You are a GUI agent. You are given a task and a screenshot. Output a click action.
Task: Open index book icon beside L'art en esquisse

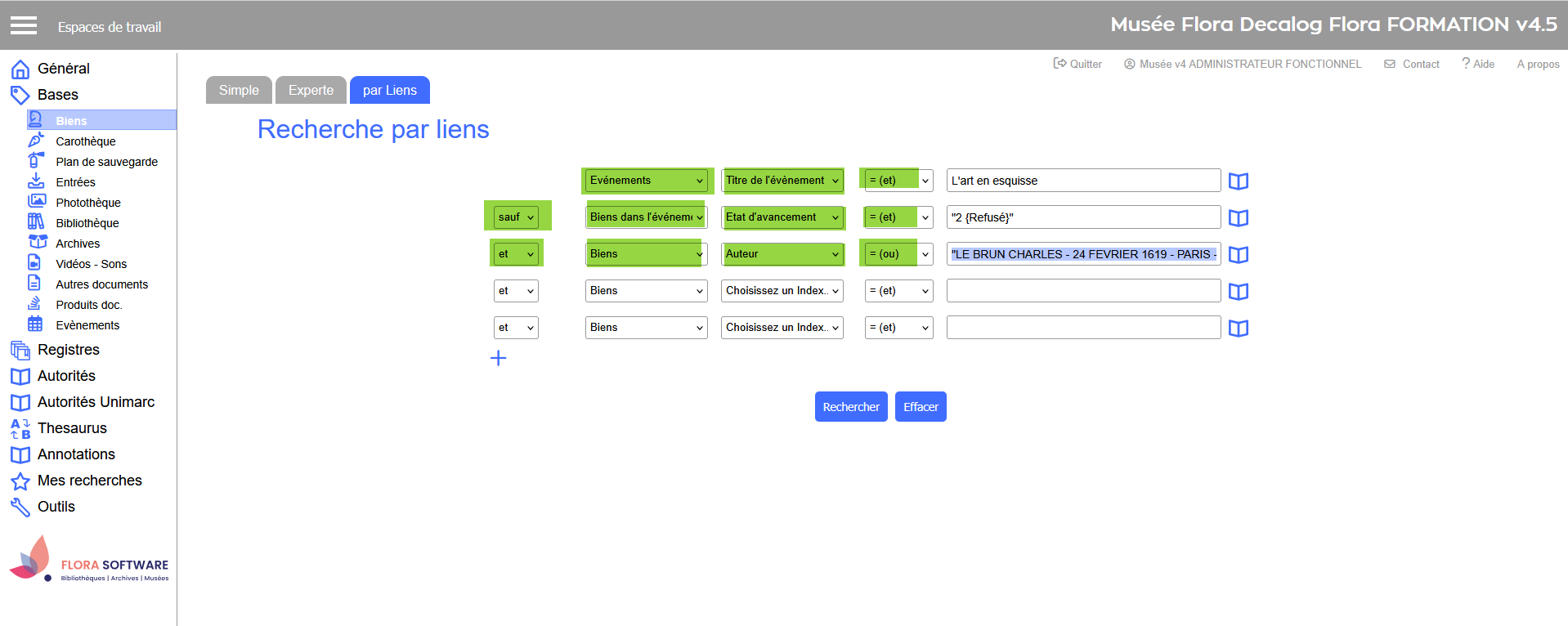1238,181
